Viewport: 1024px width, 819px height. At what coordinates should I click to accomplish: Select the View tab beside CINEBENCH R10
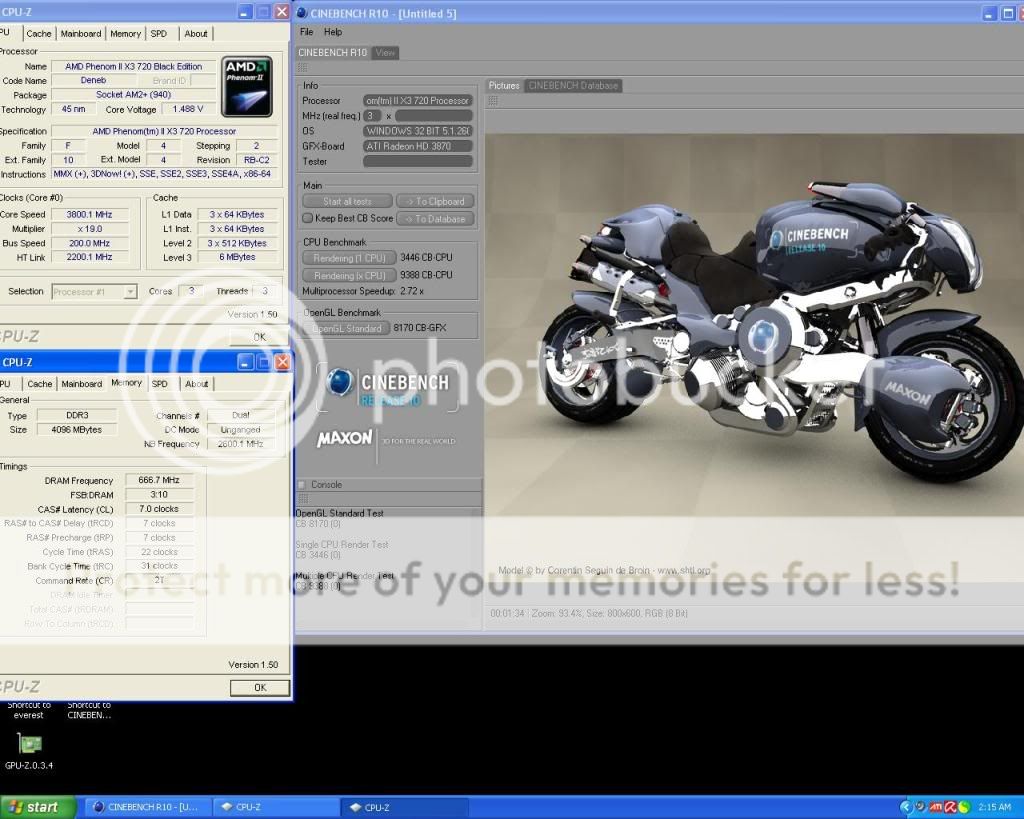point(385,52)
